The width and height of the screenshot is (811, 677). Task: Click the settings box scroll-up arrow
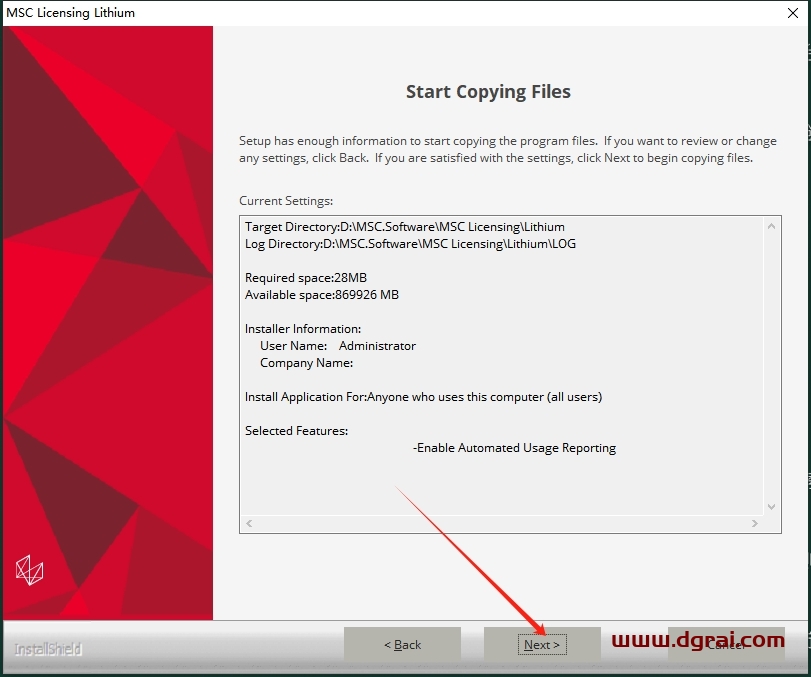771,226
